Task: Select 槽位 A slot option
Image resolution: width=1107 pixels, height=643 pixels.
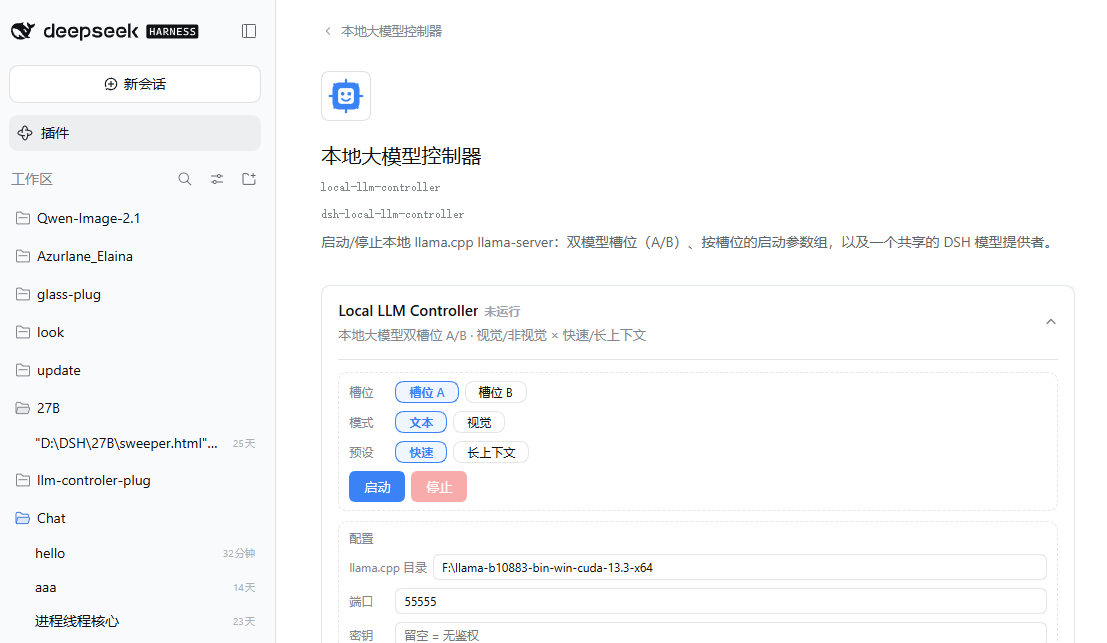Action: click(x=427, y=392)
